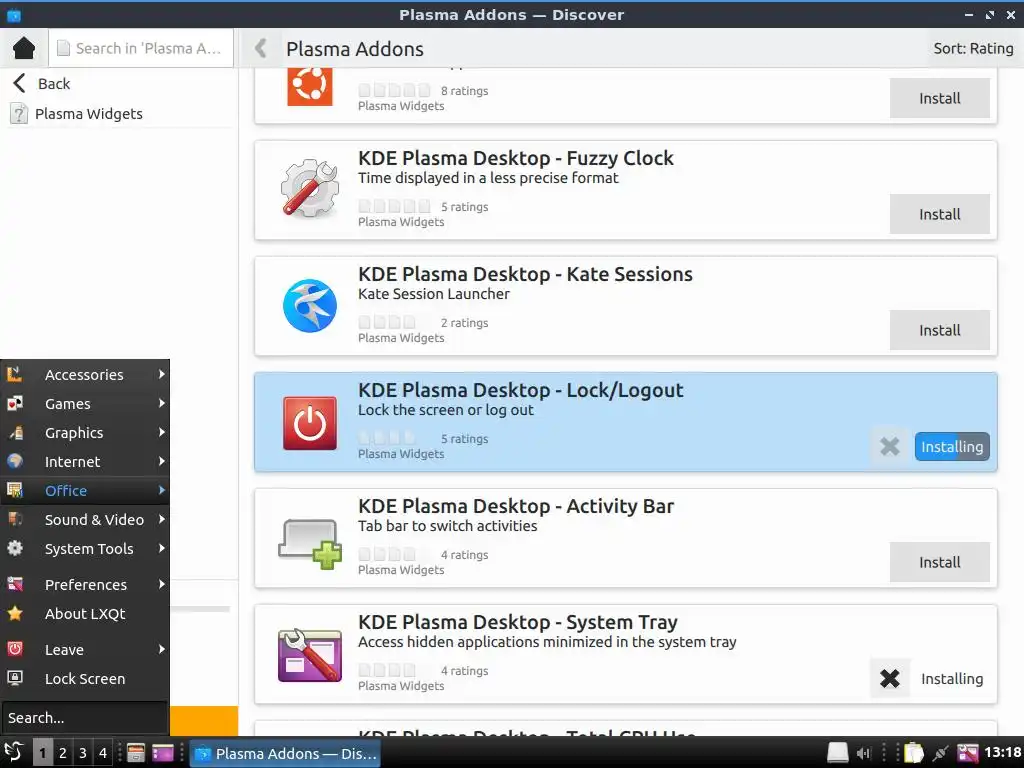Install the Kate Sessions widget

[x=939, y=330]
